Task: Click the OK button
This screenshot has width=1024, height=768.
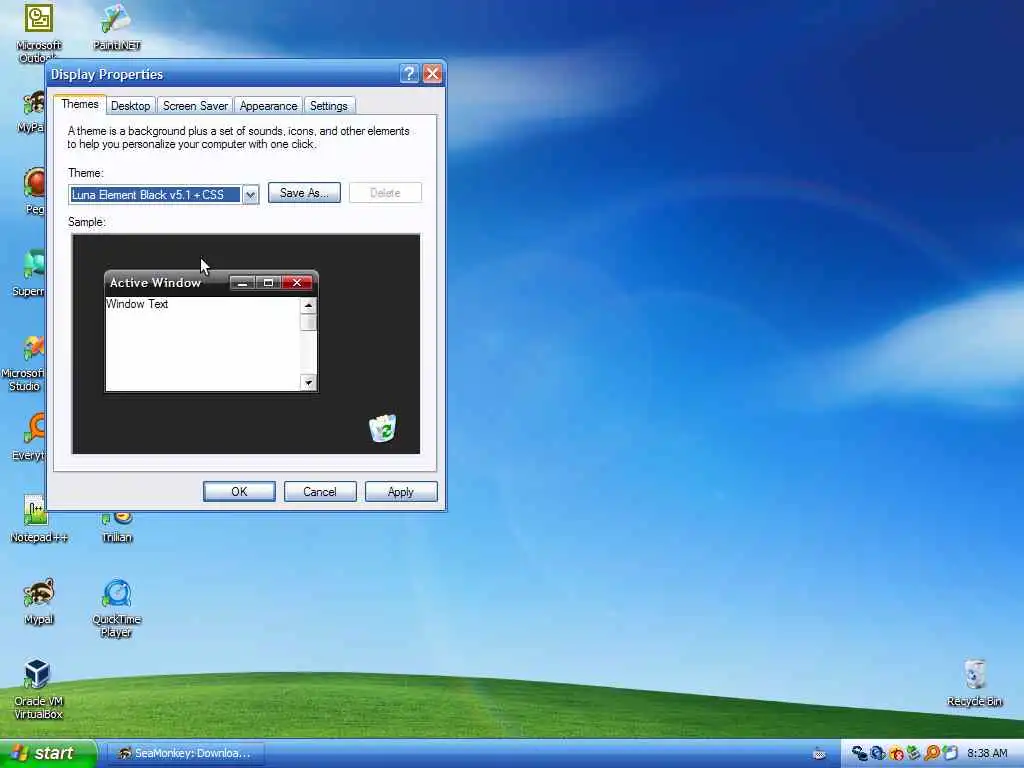Action: coord(239,492)
